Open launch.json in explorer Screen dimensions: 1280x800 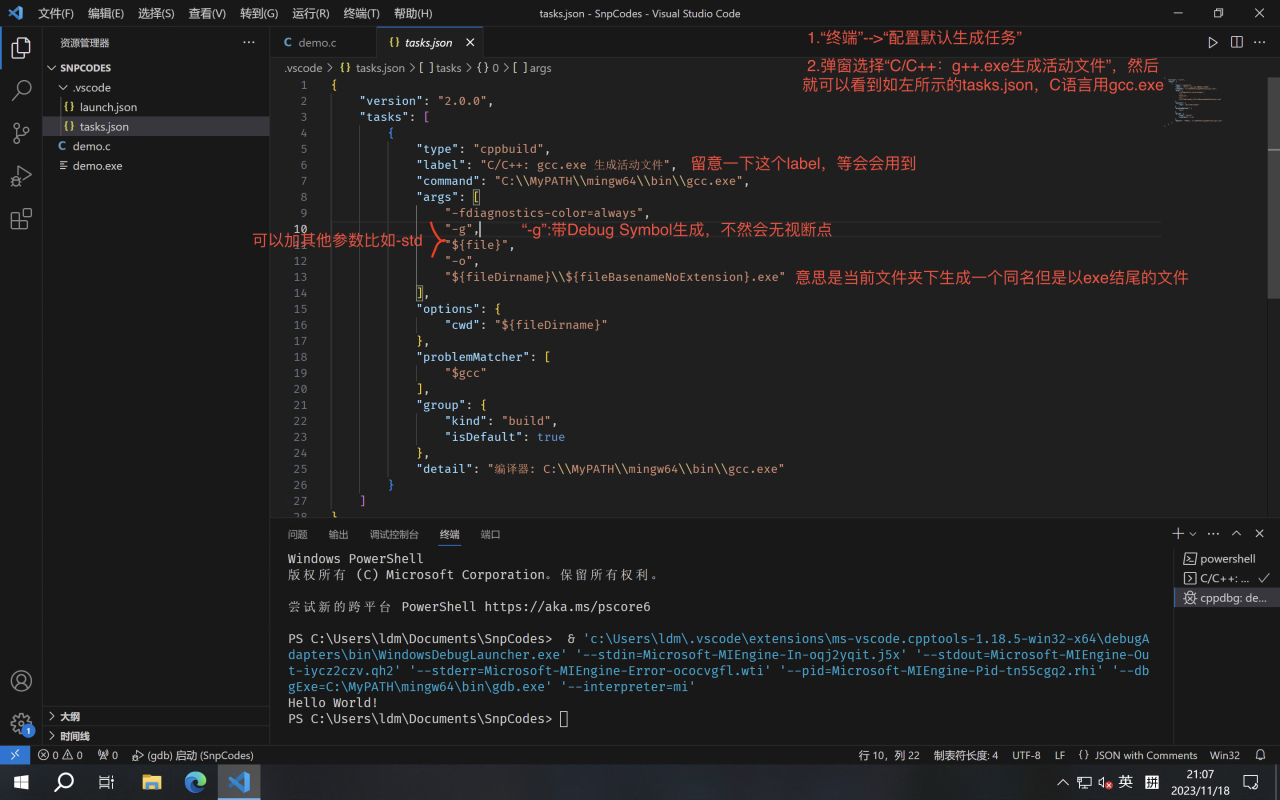[x=156, y=107]
